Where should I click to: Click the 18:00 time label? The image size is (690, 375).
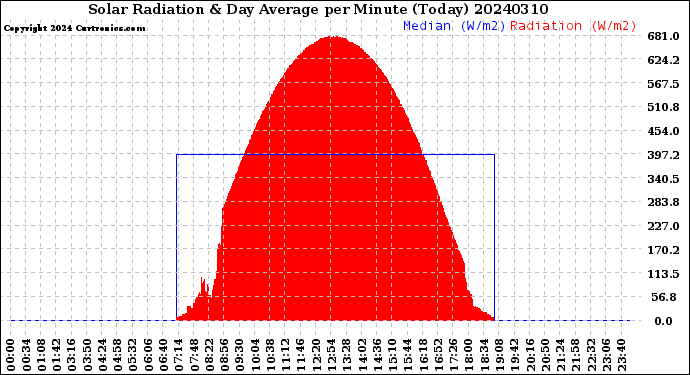pyautogui.click(x=469, y=355)
